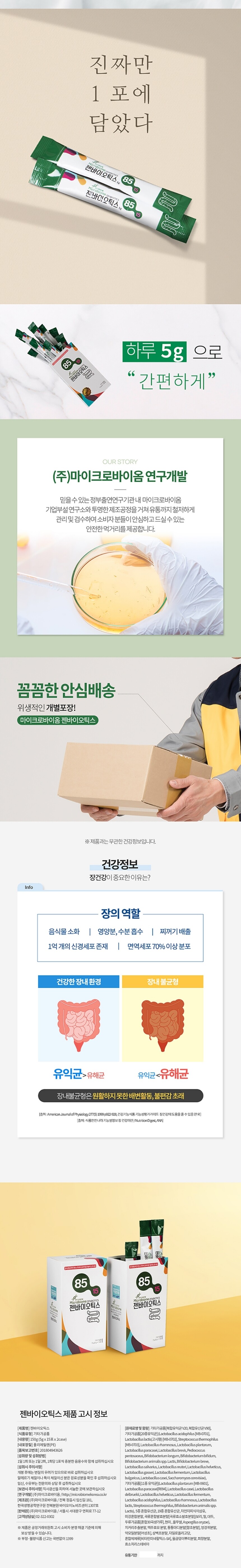Select the small 'Info' label tag
Image resolution: width=241 pixels, height=1568 pixels.
point(29,887)
